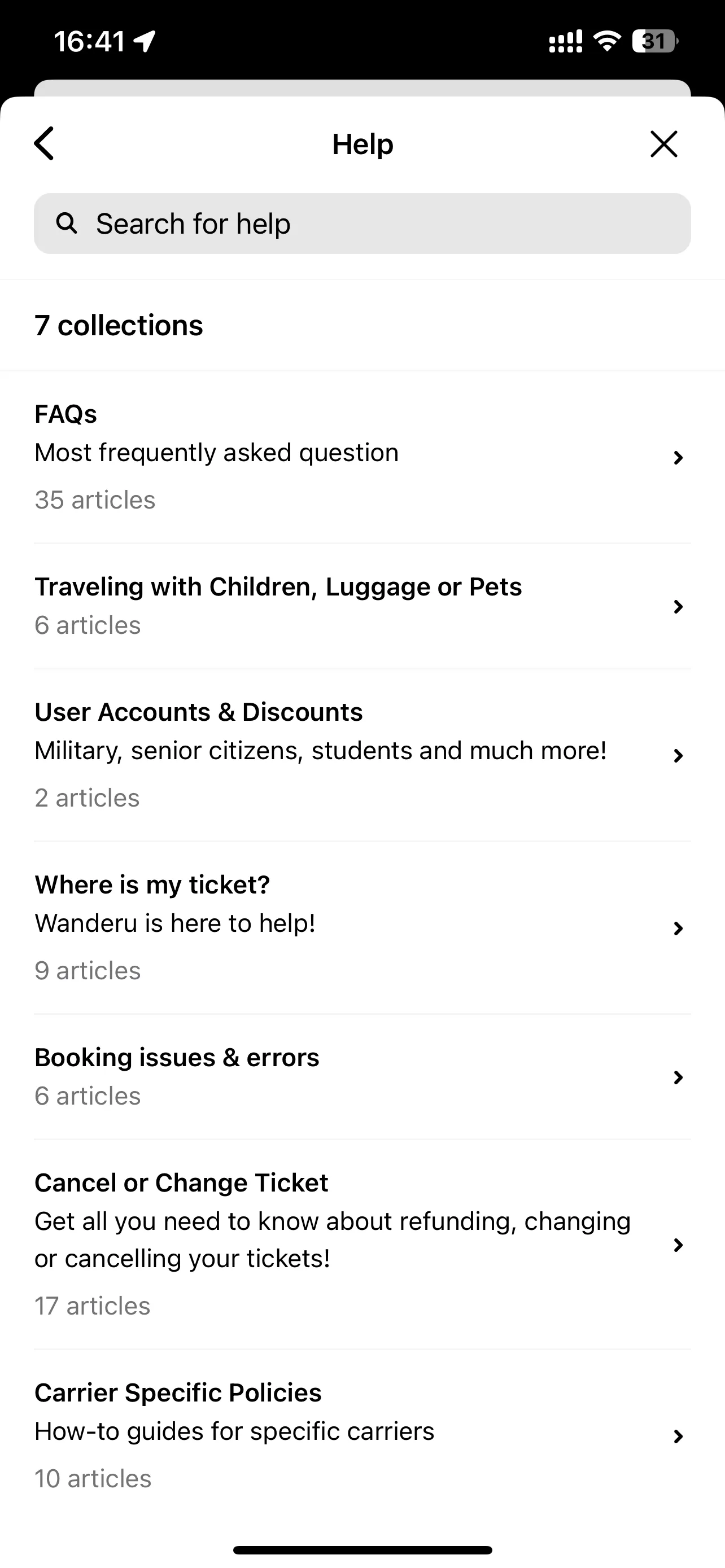Tap the back arrow in Help header
Screen dimensions: 725x1568
pyautogui.click(x=44, y=144)
